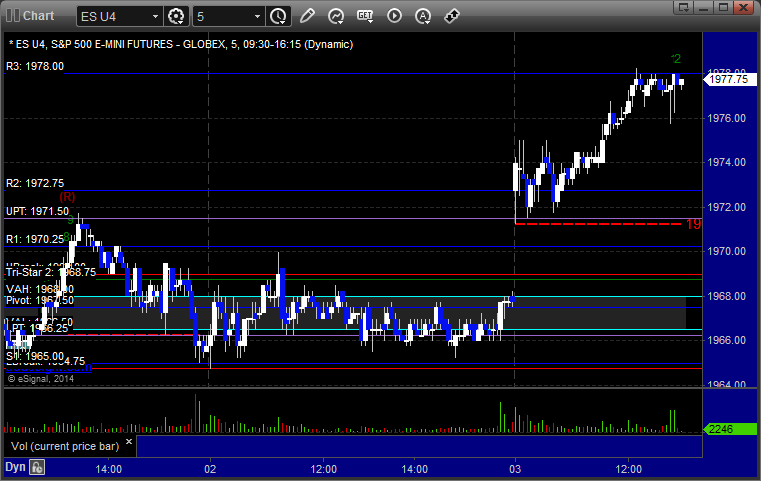Click the green volume tag 2246
This screenshot has height=481, width=761.
[x=729, y=429]
